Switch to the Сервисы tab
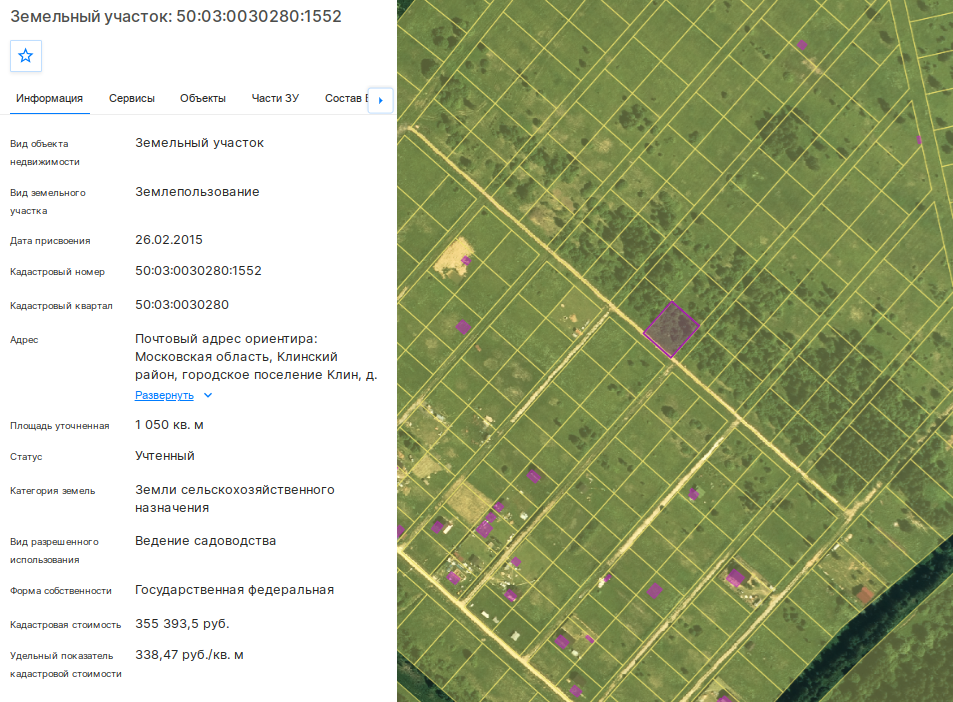Viewport: 953px width, 702px height. point(132,98)
